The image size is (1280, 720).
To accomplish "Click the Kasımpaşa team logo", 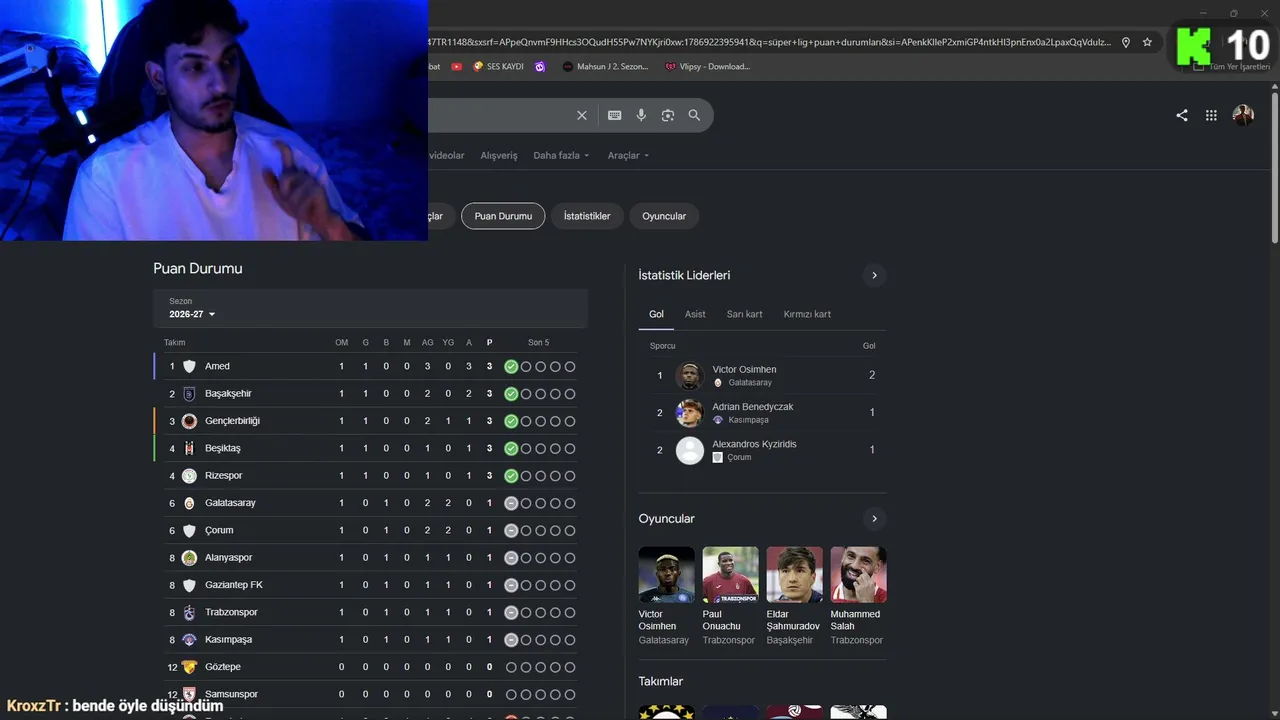I will pyautogui.click(x=189, y=640).
